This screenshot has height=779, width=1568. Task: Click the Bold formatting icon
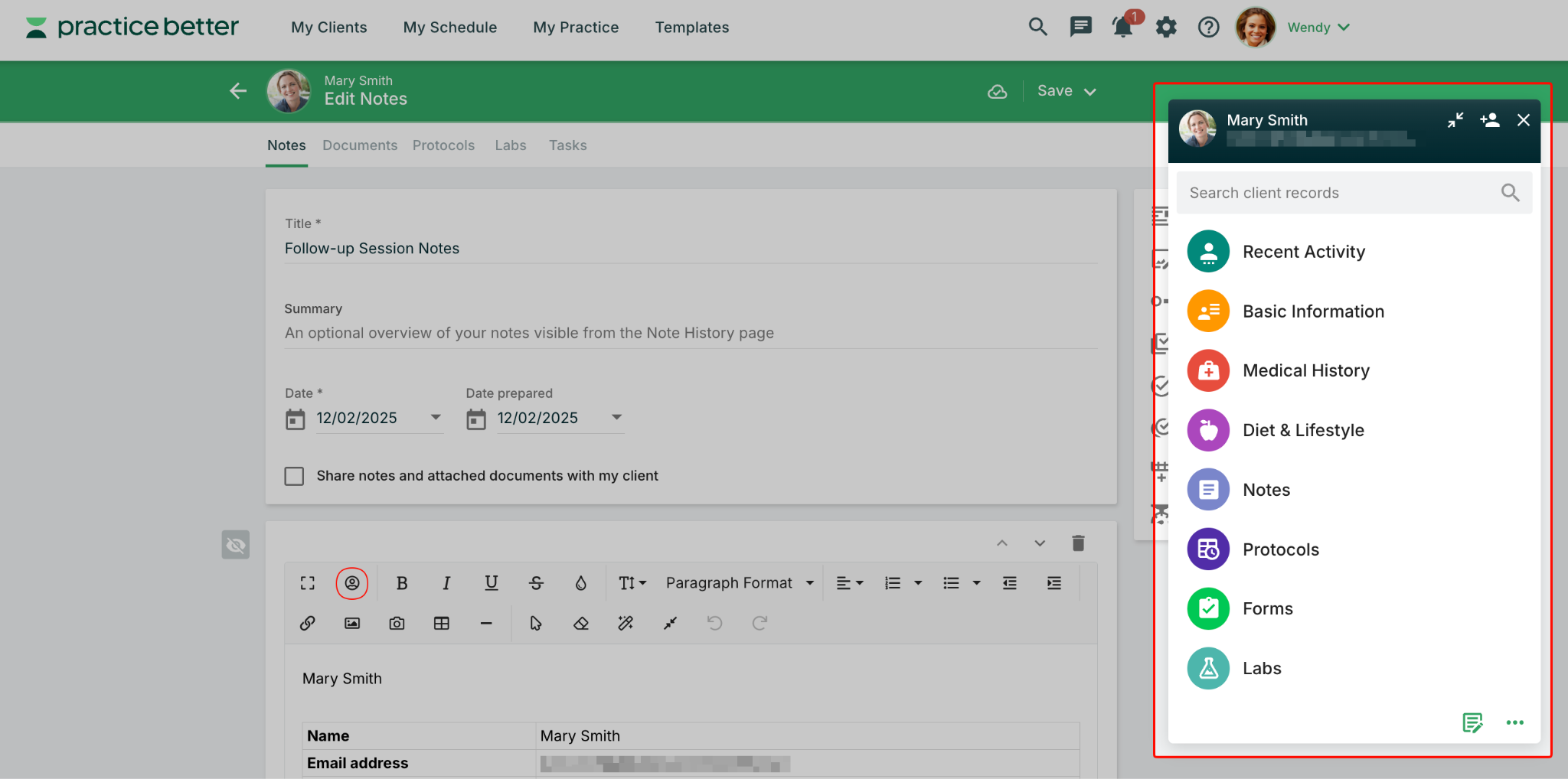pyautogui.click(x=401, y=583)
